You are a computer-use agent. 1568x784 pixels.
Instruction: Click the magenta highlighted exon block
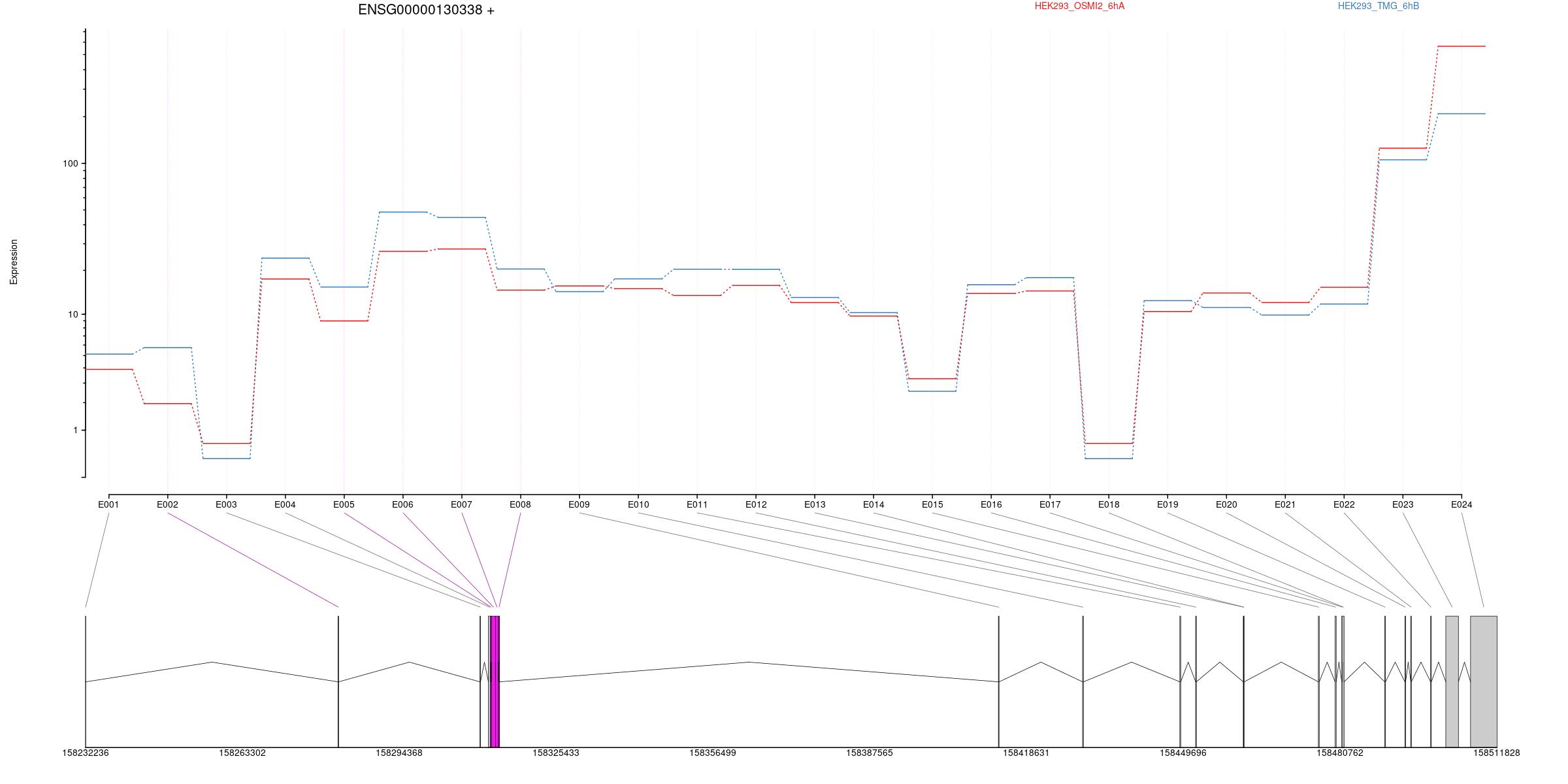[495, 681]
